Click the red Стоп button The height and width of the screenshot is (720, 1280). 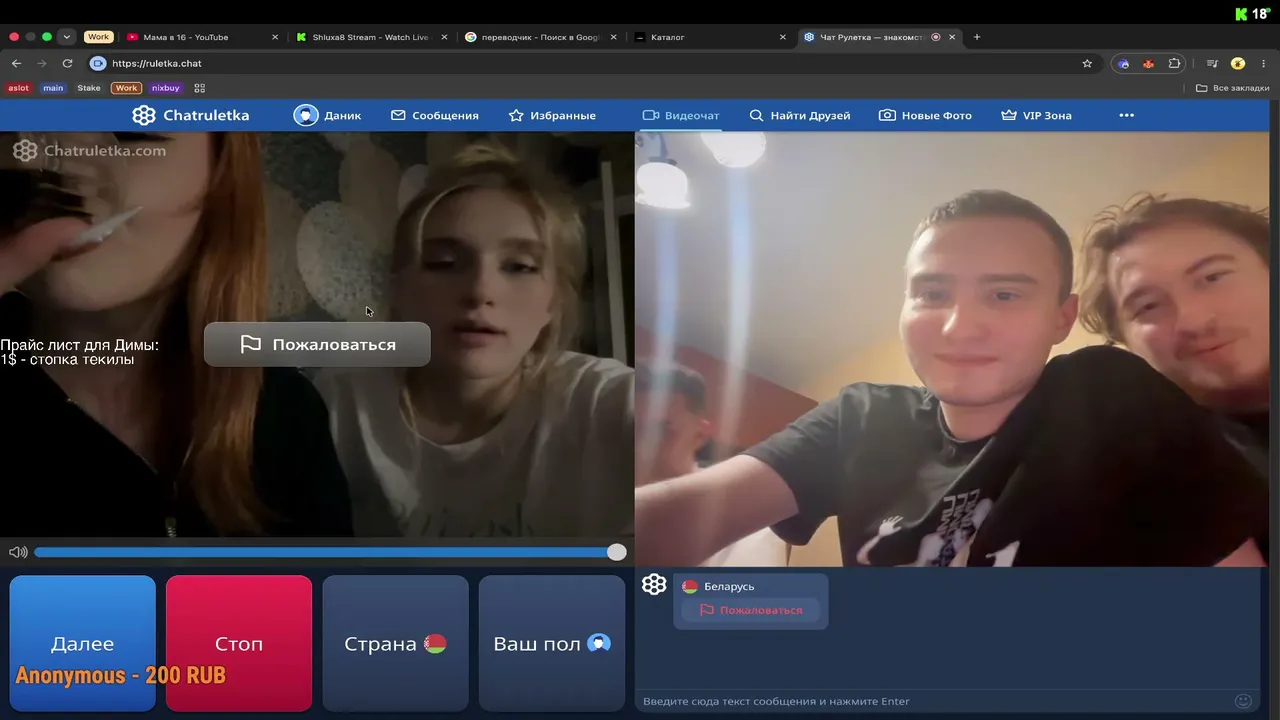coord(239,643)
